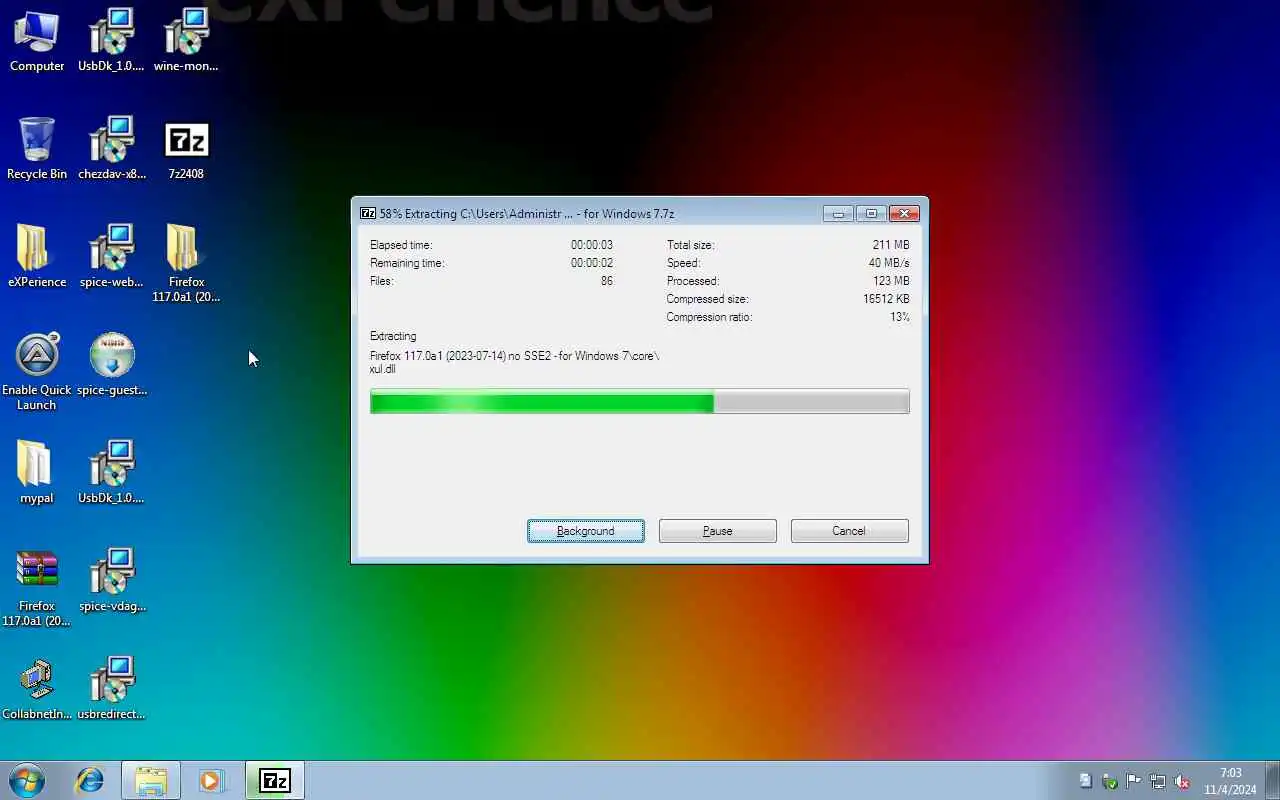Click the green extraction progress bar
1280x800 pixels.
coord(640,402)
